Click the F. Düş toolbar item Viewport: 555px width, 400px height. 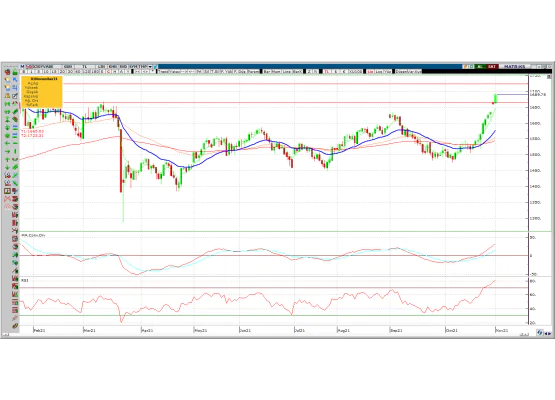pos(239,71)
